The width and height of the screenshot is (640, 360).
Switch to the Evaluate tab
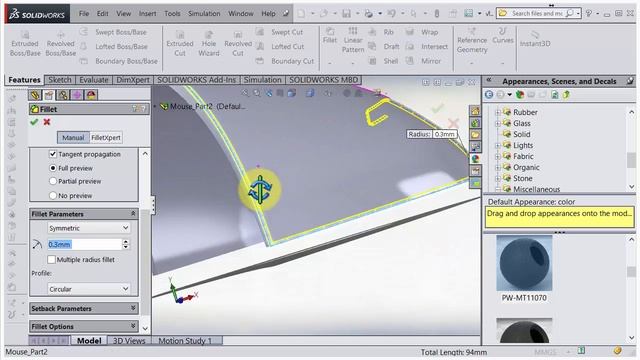(x=94, y=80)
